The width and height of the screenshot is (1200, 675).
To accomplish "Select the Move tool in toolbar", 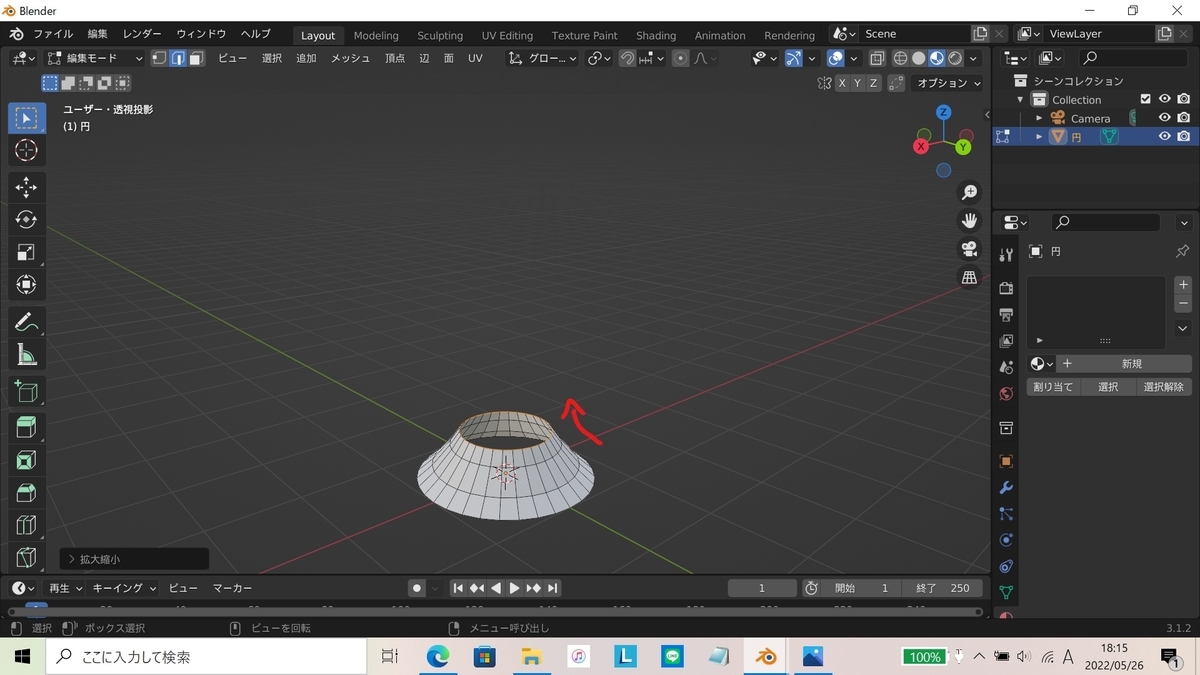I will pyautogui.click(x=27, y=187).
